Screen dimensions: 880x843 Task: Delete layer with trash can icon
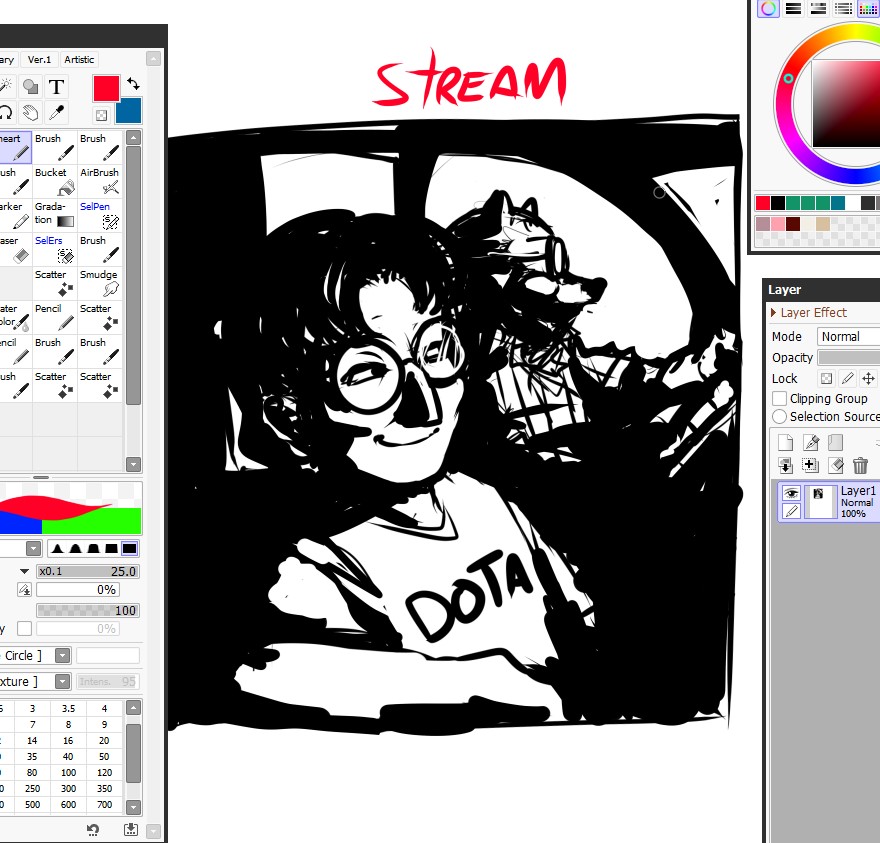[860, 465]
